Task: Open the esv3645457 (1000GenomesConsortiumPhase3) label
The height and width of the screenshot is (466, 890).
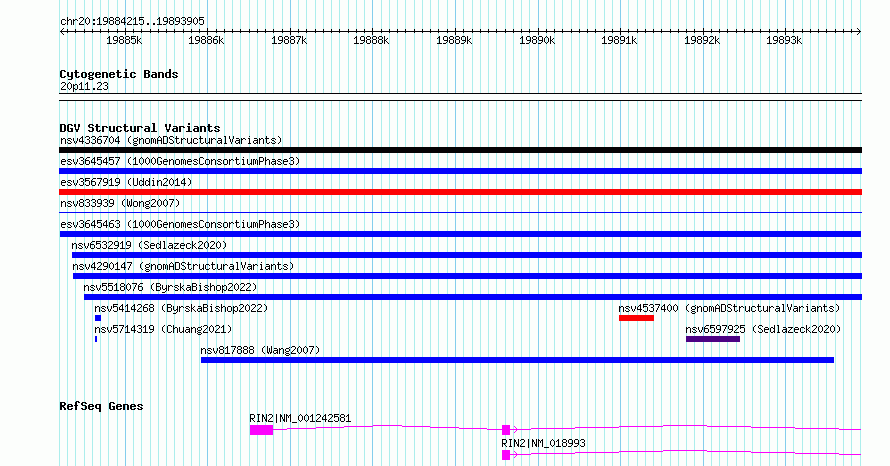Action: pos(180,161)
